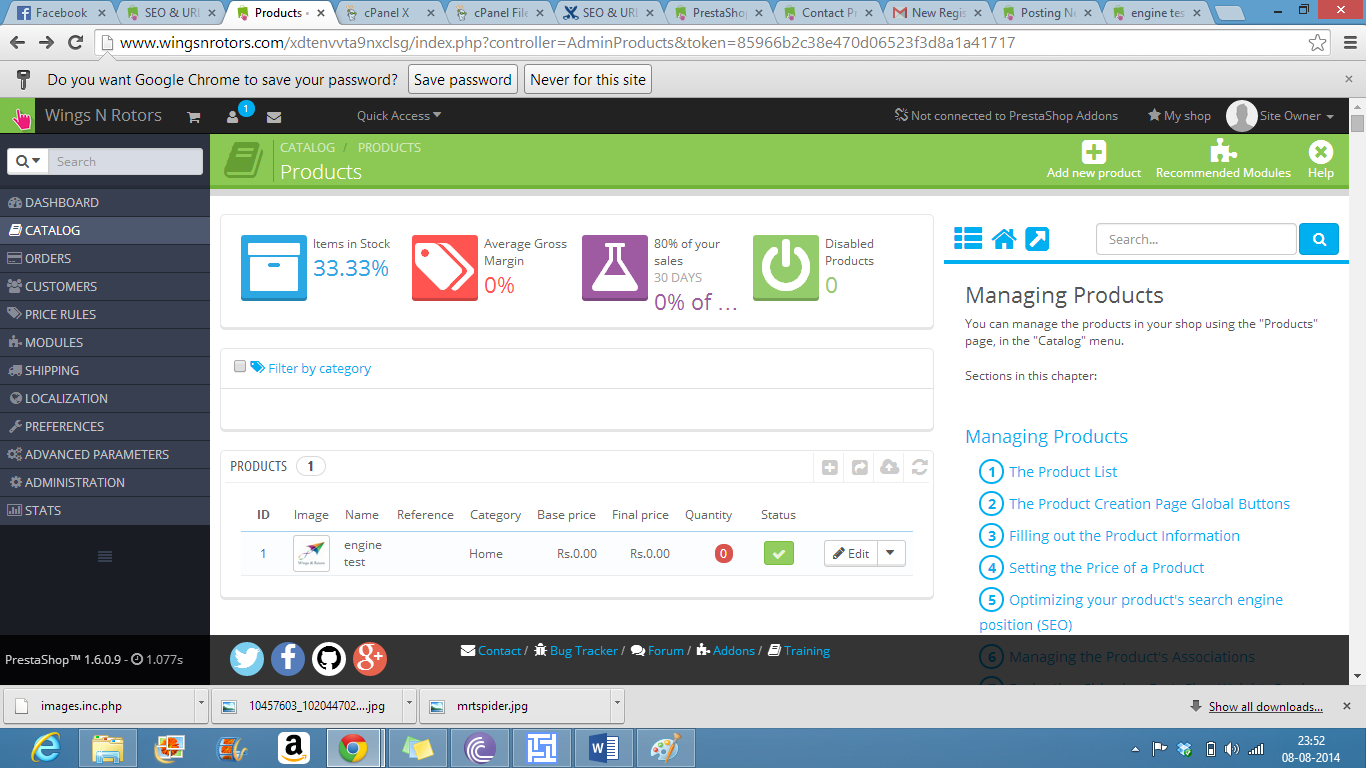Open the Modules menu

(105, 342)
